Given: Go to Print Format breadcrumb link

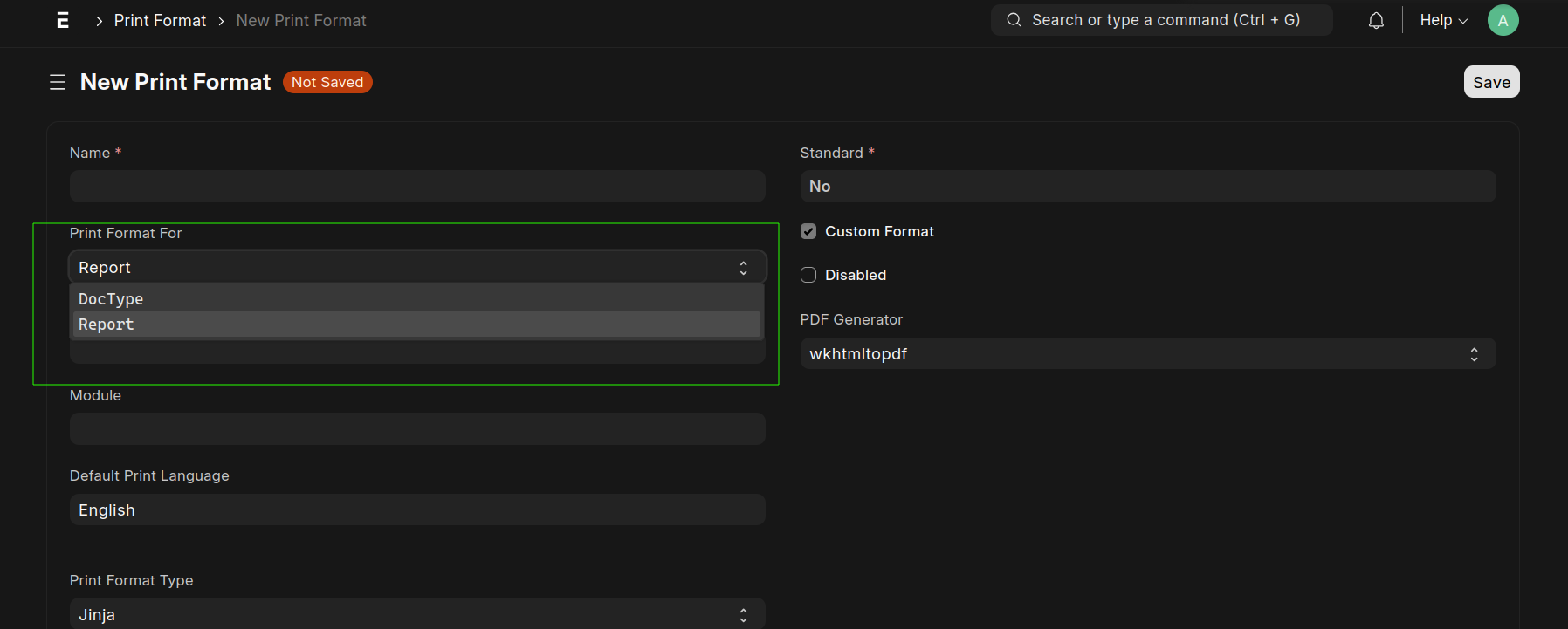Looking at the screenshot, I should 160,20.
